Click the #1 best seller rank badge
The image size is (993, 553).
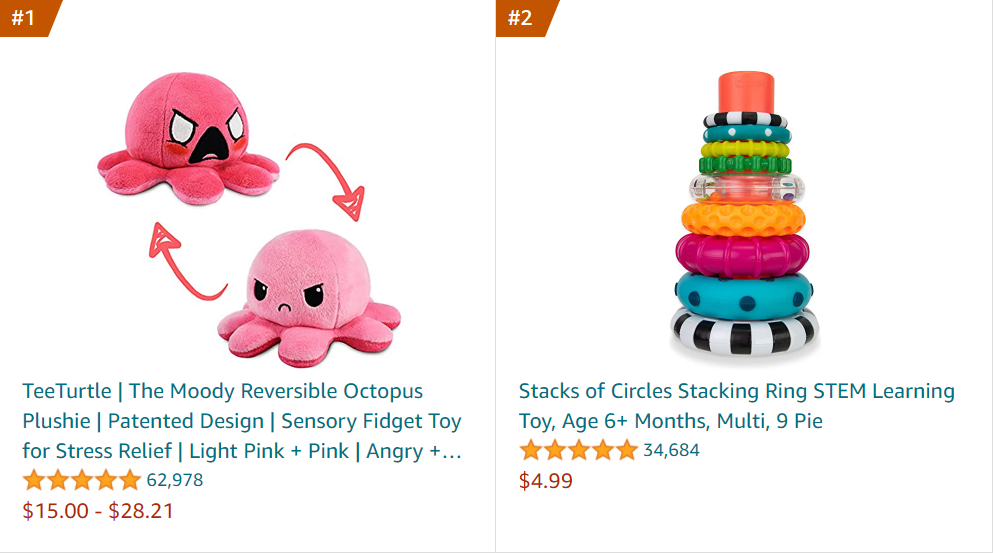click(25, 17)
